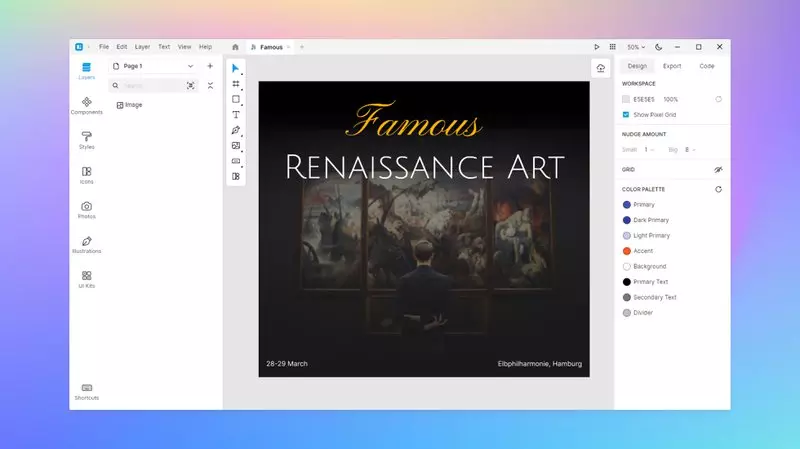Switch to dark mode moon icon
800x449 pixels.
point(659,47)
